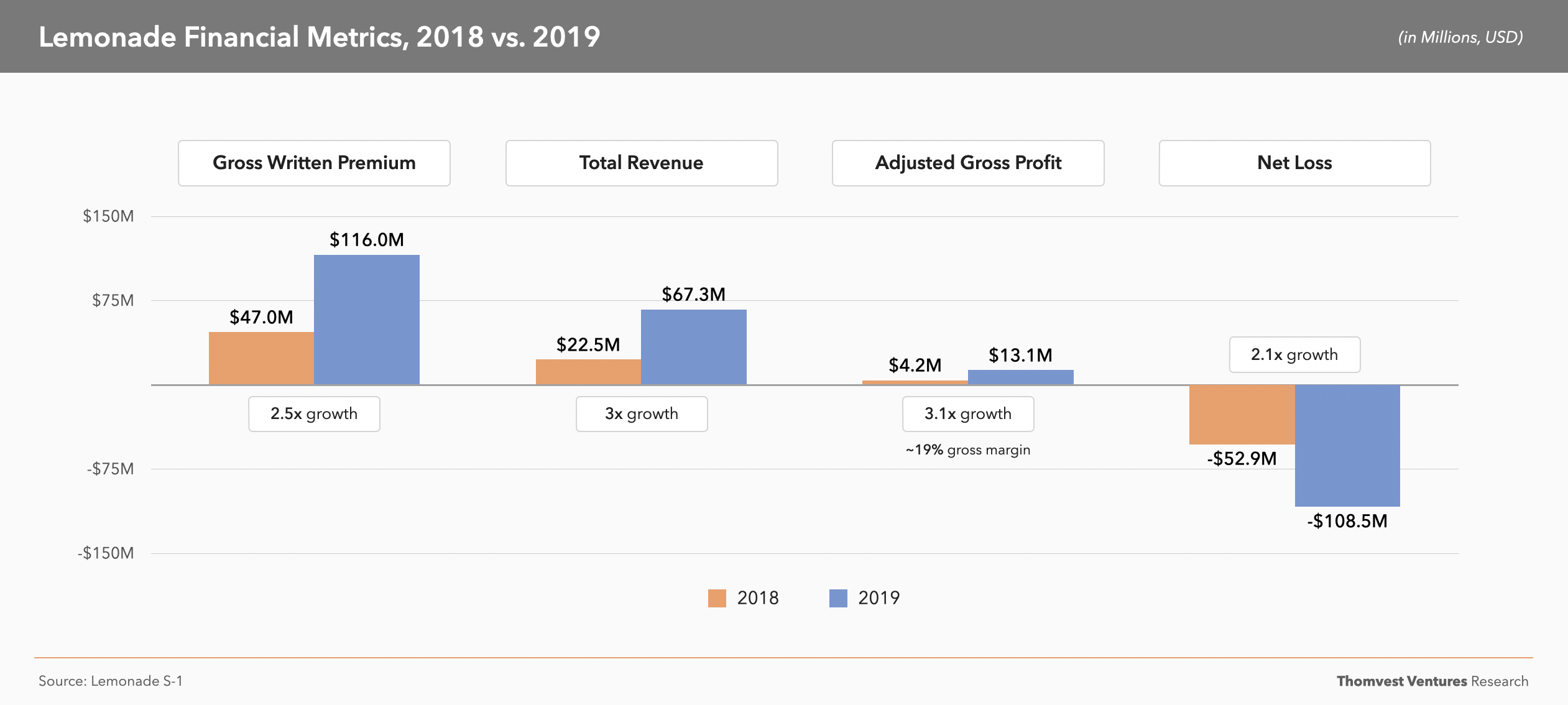Click the orange 2018 legend swatch
The height and width of the screenshot is (705, 1568).
pyautogui.click(x=717, y=598)
